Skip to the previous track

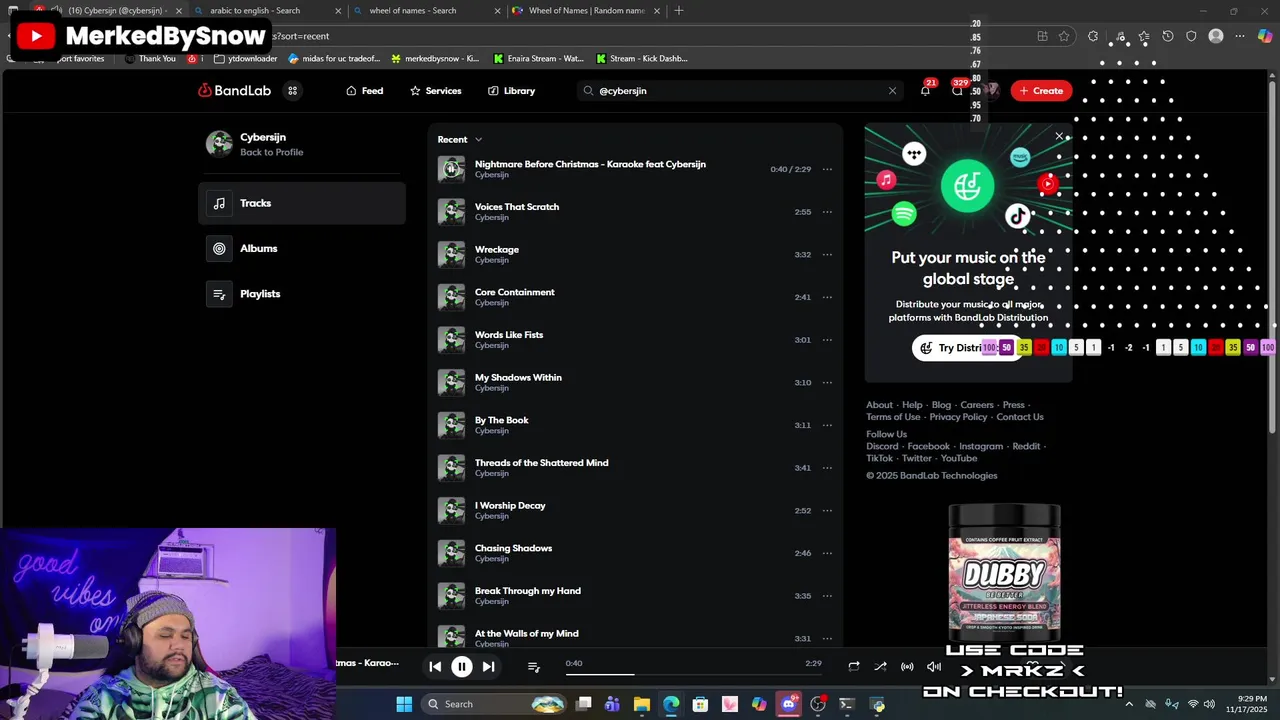[435, 667]
